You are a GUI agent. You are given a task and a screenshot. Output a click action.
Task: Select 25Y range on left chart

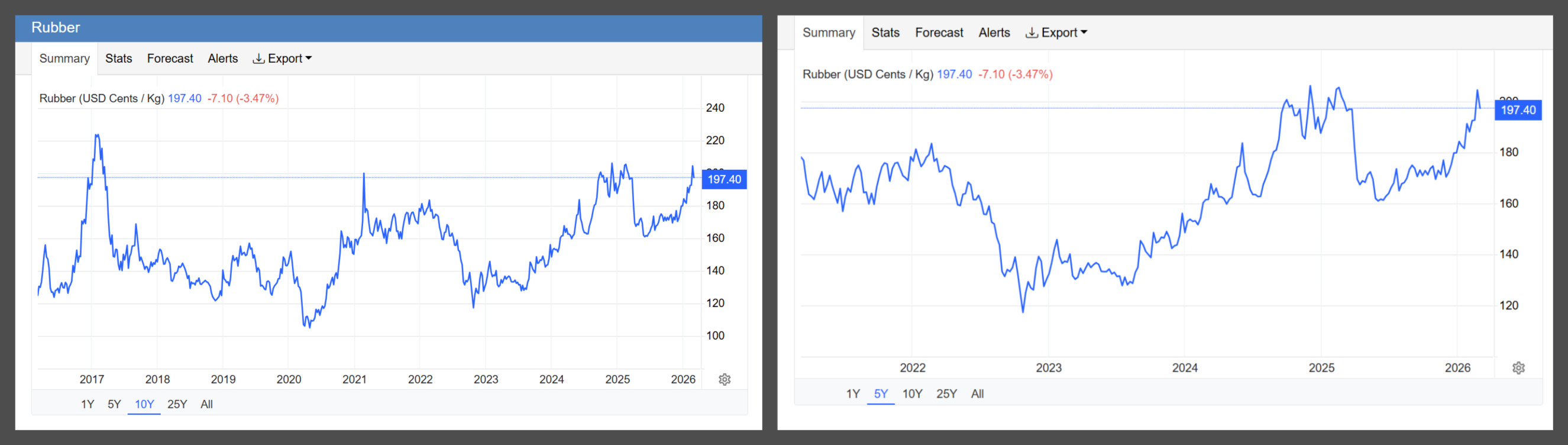(177, 404)
